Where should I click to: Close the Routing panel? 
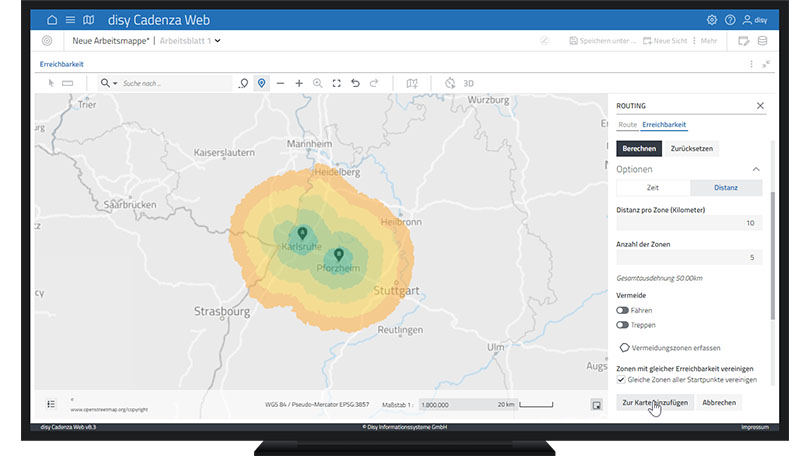click(x=760, y=105)
